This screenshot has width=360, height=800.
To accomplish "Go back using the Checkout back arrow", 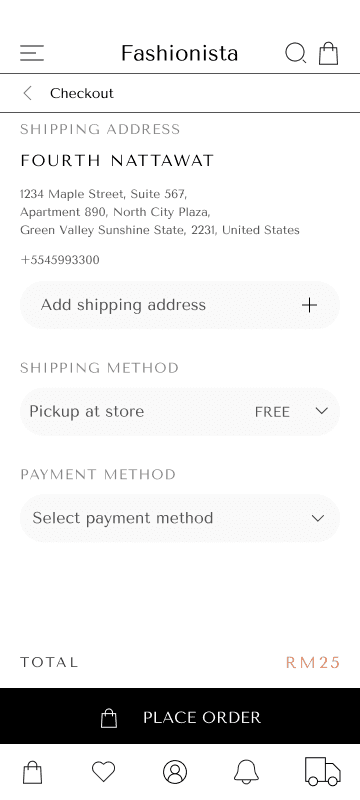I will coord(28,93).
